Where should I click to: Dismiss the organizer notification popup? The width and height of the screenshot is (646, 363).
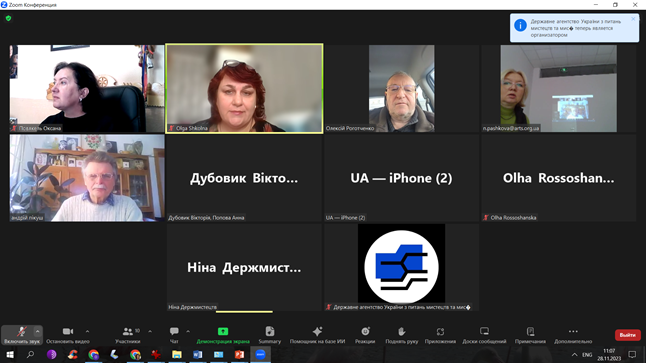[633, 19]
